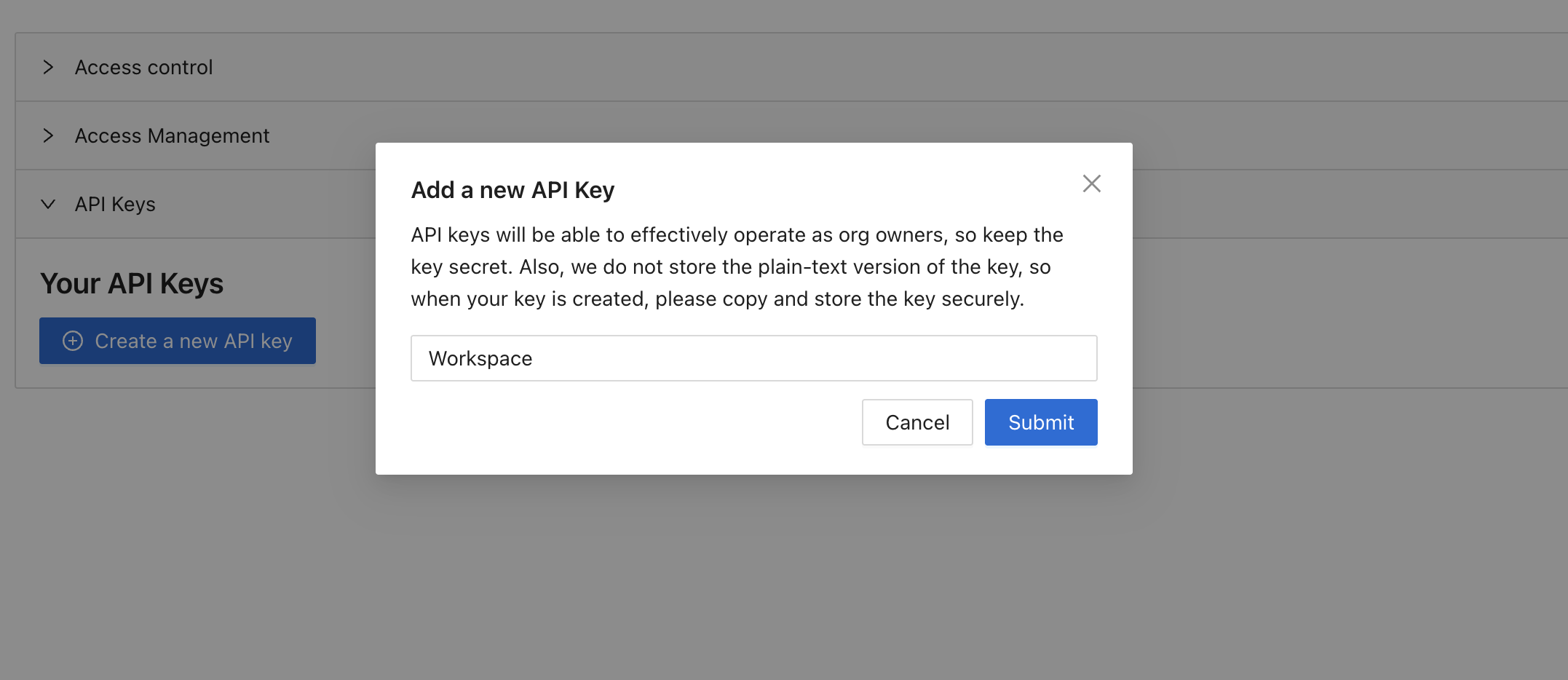Screen dimensions: 1568x680
Task: Click the plus circle icon on Create button
Action: click(x=73, y=341)
